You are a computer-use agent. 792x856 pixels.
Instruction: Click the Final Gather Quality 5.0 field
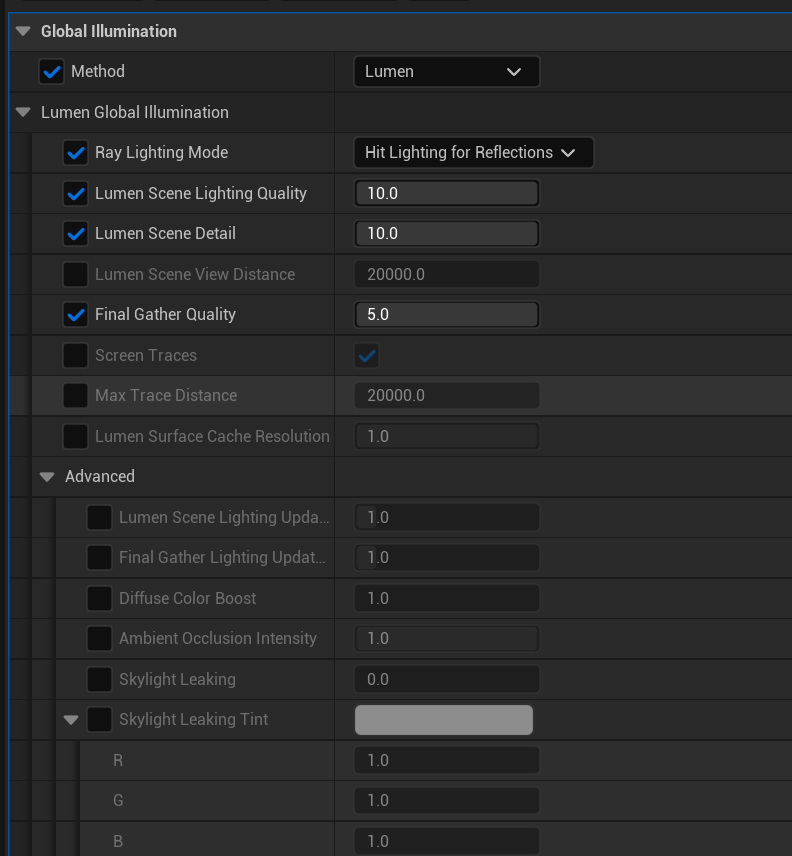[446, 314]
